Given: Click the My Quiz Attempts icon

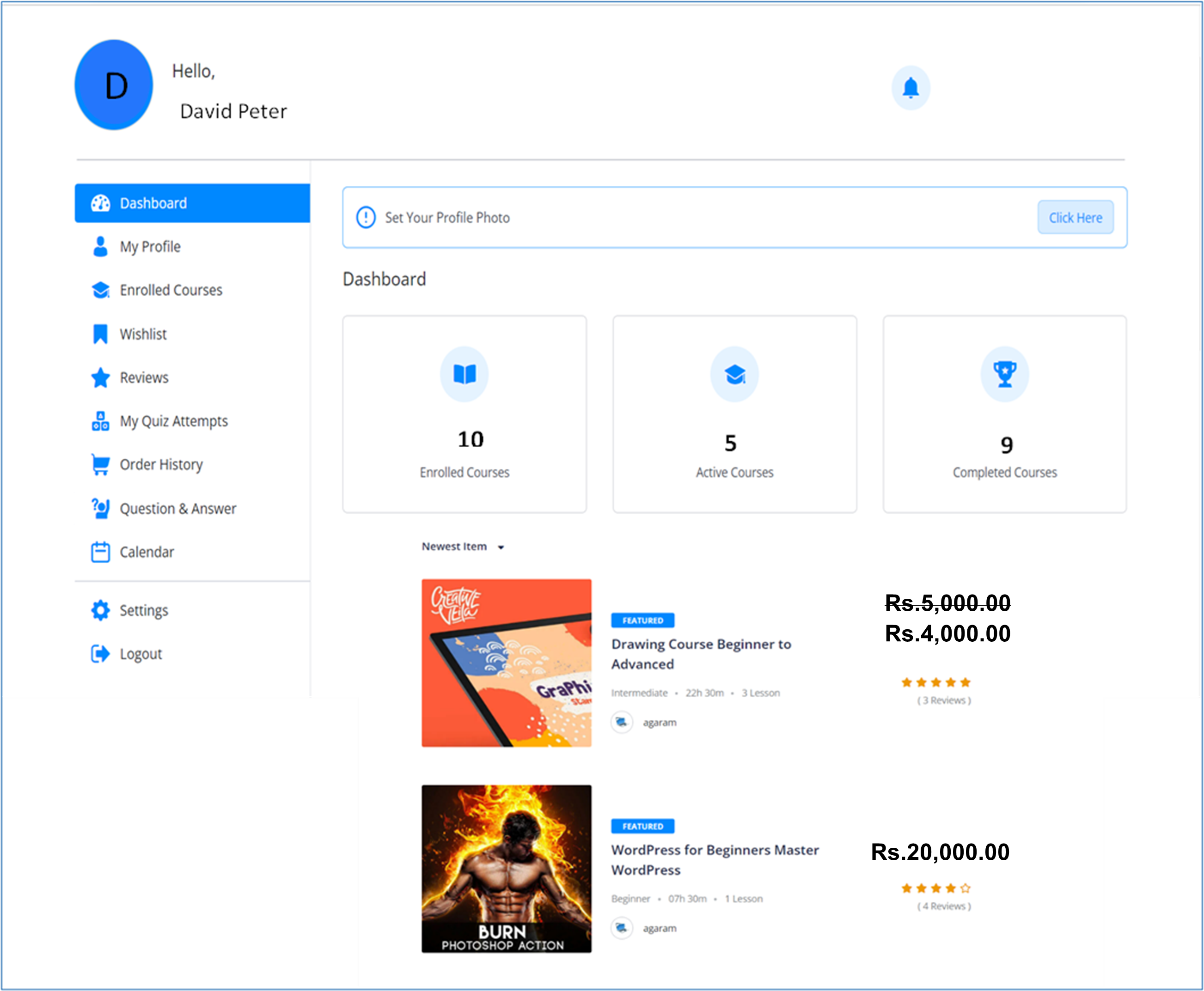Looking at the screenshot, I should pyautogui.click(x=100, y=421).
